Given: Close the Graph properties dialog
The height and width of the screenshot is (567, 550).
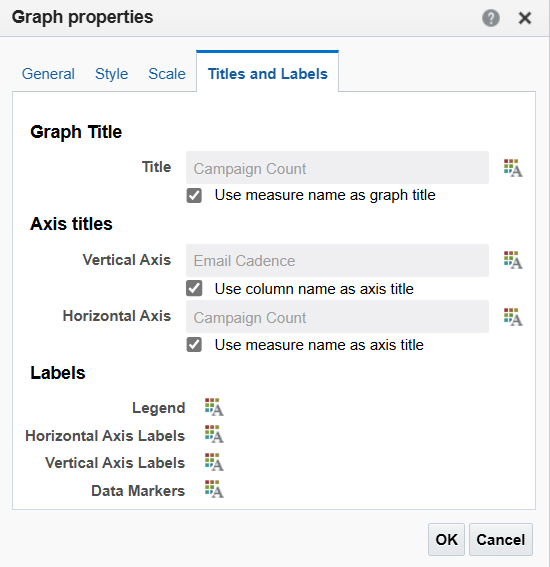Looking at the screenshot, I should click(x=525, y=18).
